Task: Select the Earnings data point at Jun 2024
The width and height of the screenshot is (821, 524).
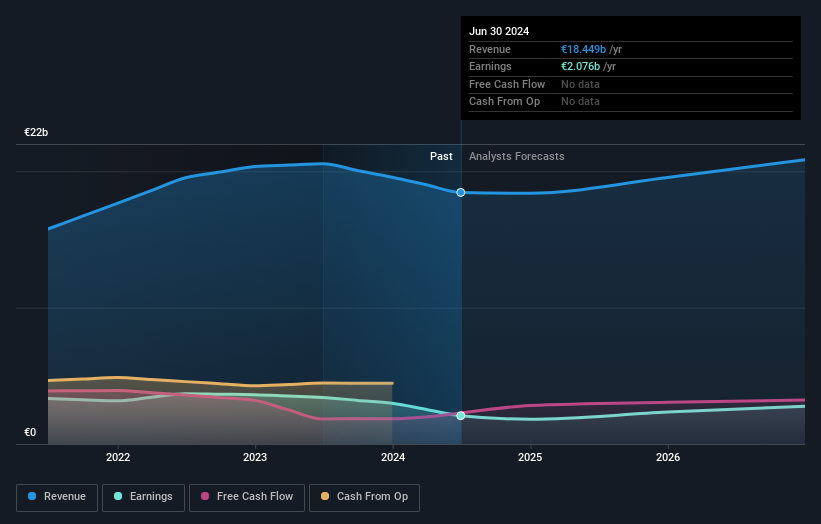Action: pos(461,416)
